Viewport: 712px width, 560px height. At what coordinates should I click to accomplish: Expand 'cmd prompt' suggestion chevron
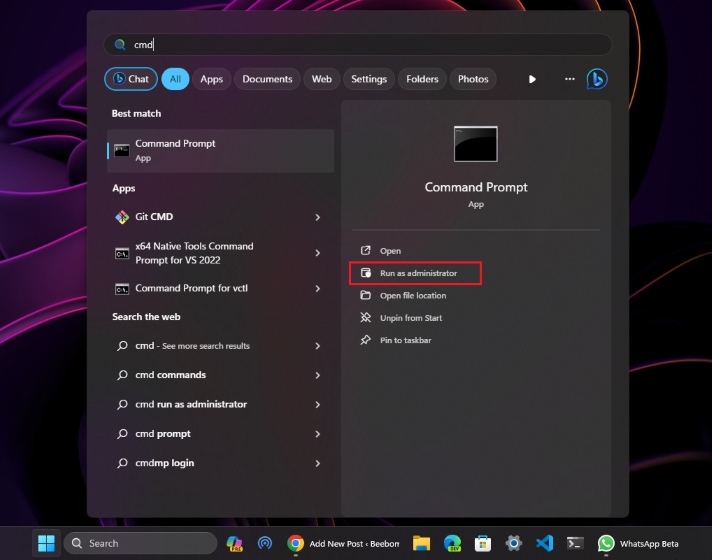(317, 434)
